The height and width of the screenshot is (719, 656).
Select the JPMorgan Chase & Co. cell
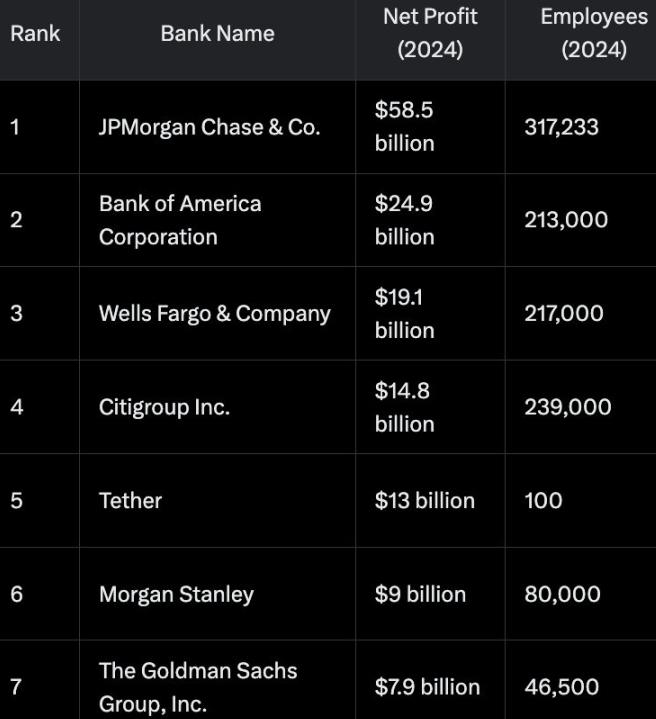pyautogui.click(x=209, y=127)
